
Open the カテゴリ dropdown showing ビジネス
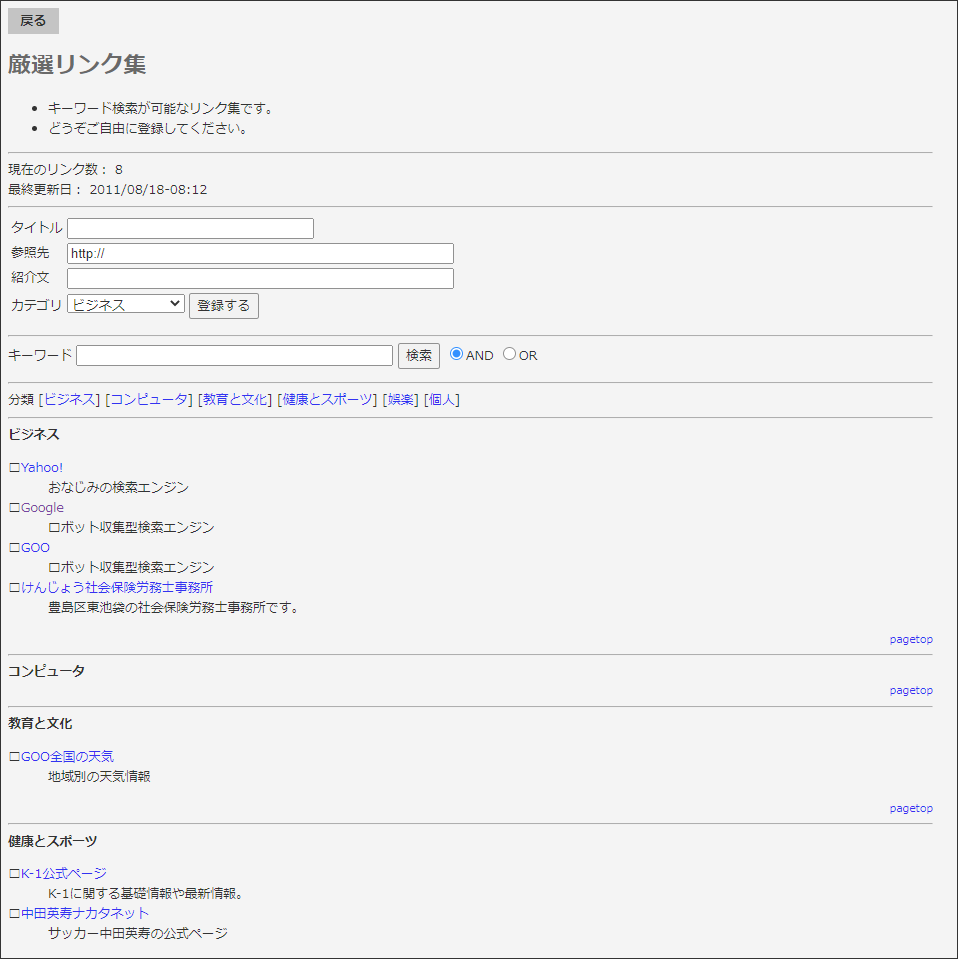[126, 304]
